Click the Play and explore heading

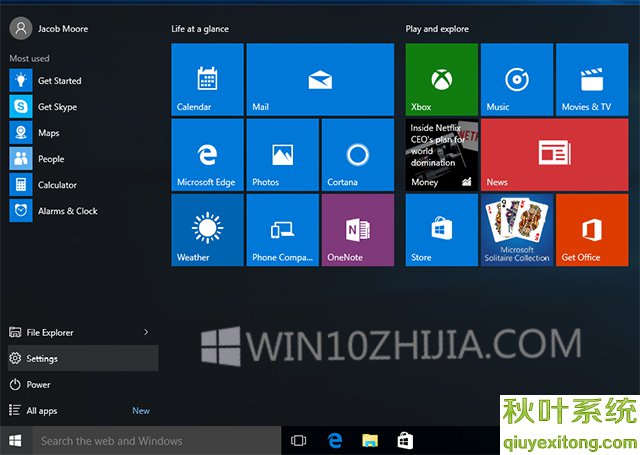tap(437, 29)
